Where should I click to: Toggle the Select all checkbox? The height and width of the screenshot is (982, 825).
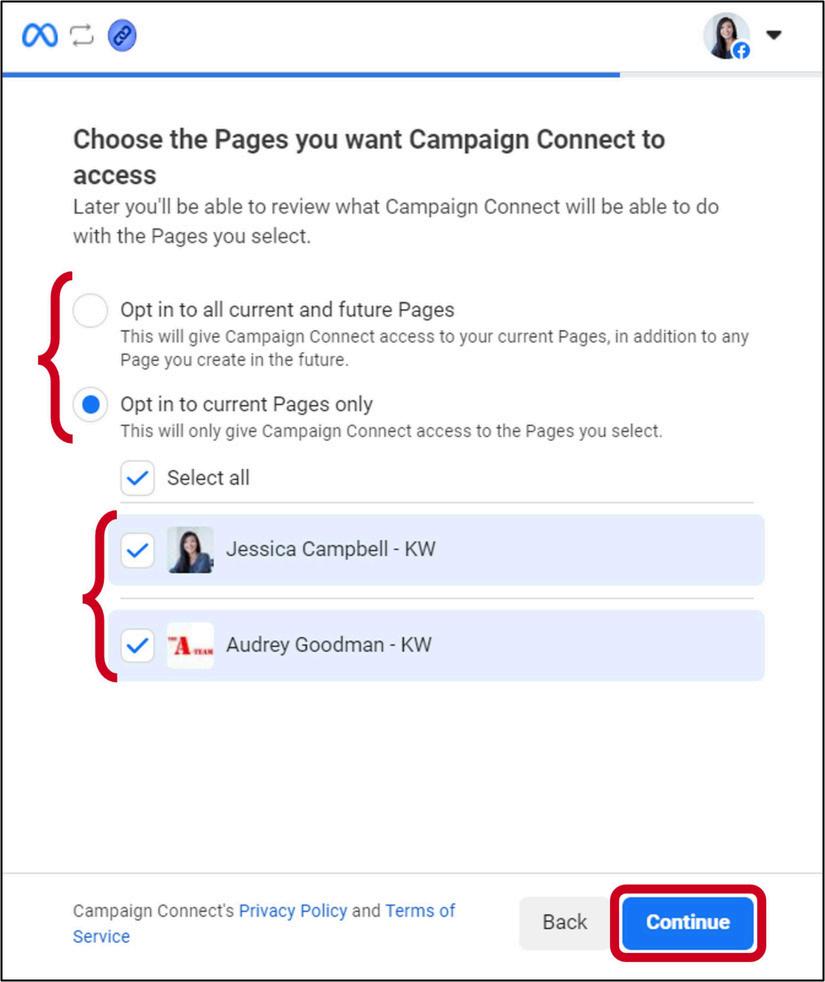pos(137,478)
